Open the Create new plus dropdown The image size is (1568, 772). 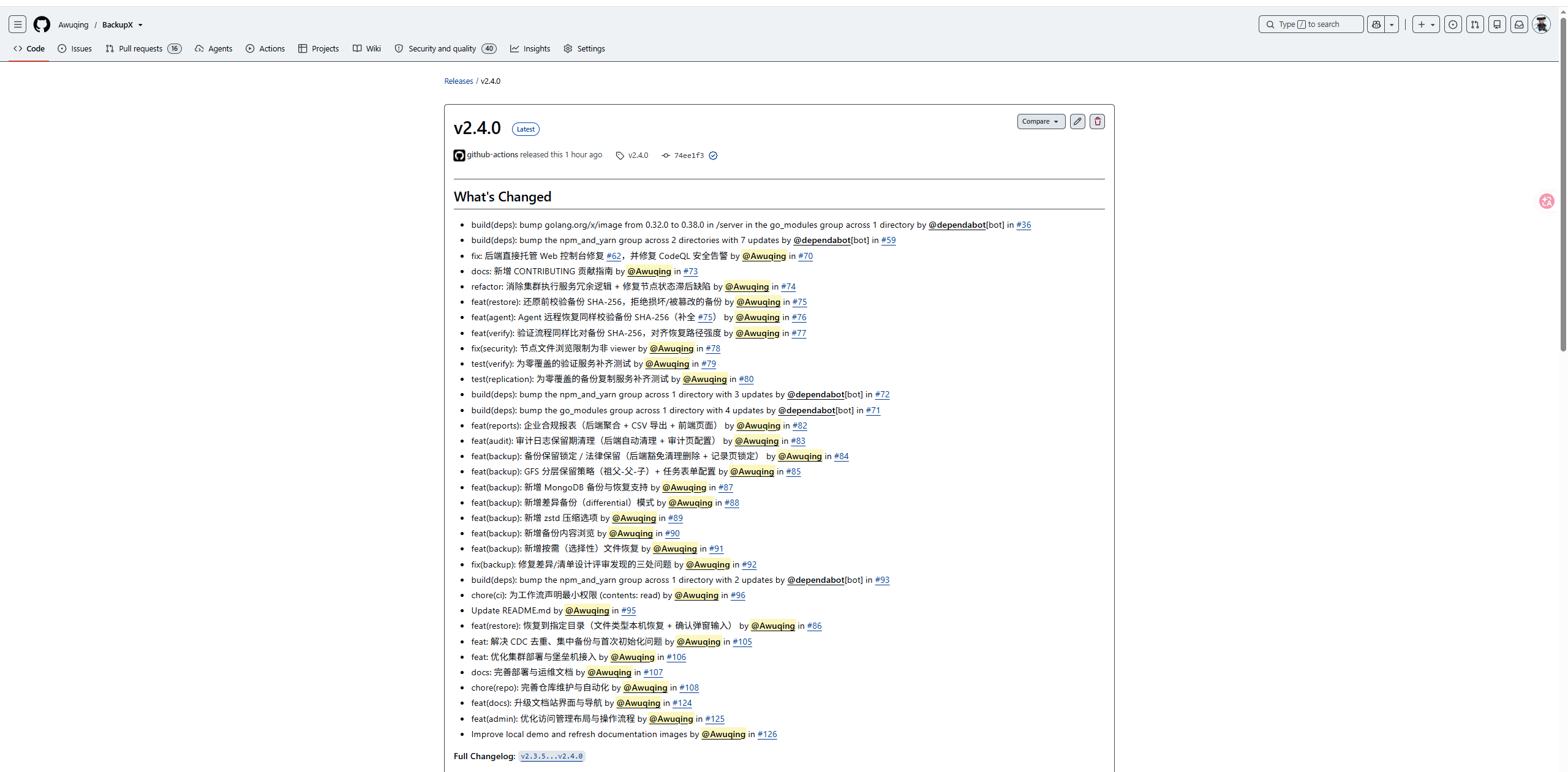[1426, 24]
